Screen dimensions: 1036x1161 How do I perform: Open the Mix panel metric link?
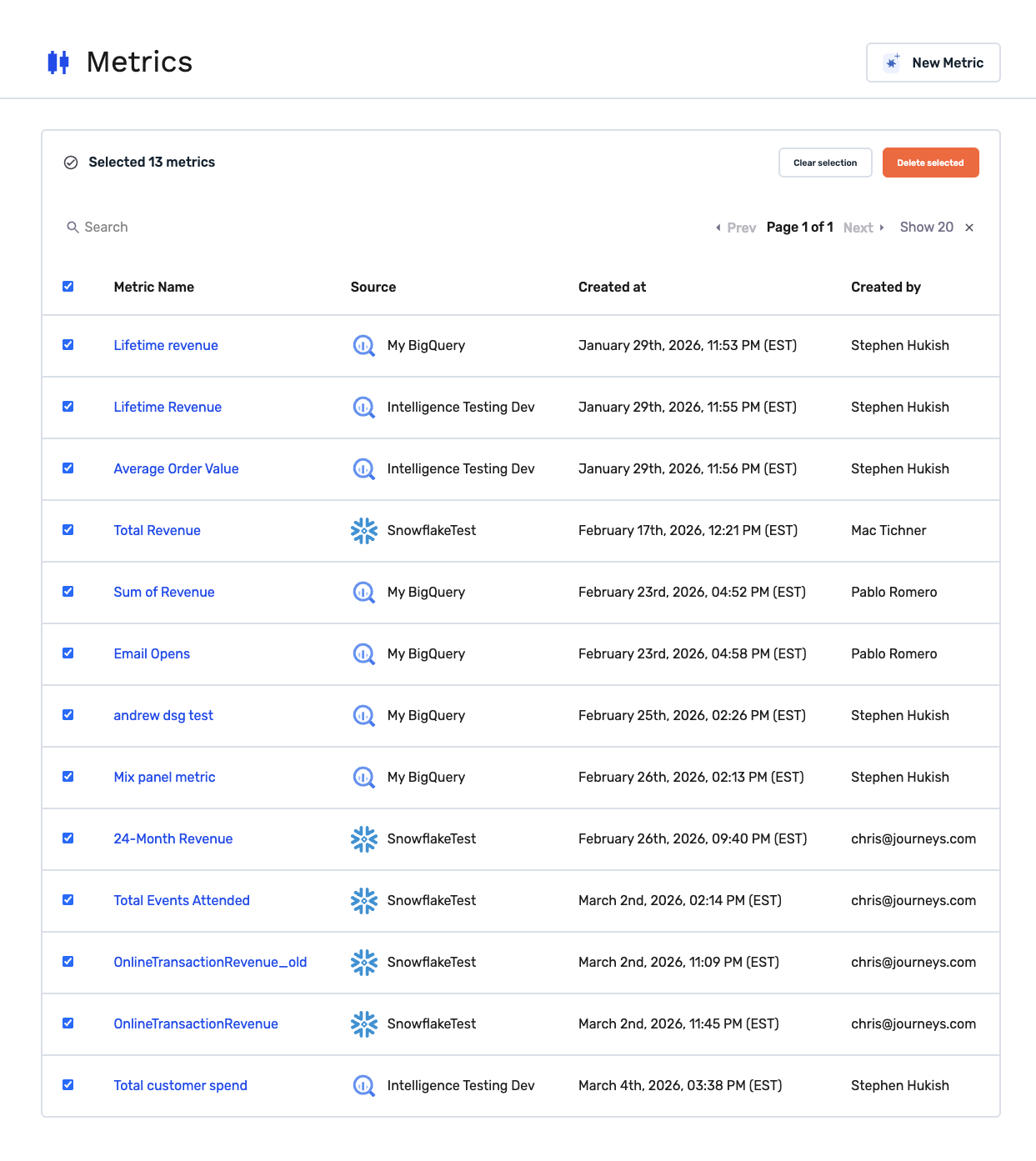[164, 778]
